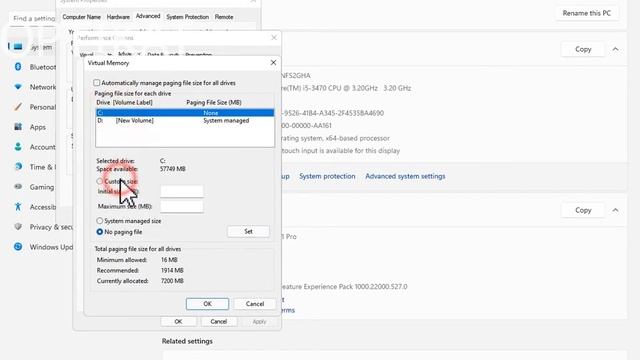Close the Virtual Memory dialog
640x360 pixels.
tap(273, 62)
